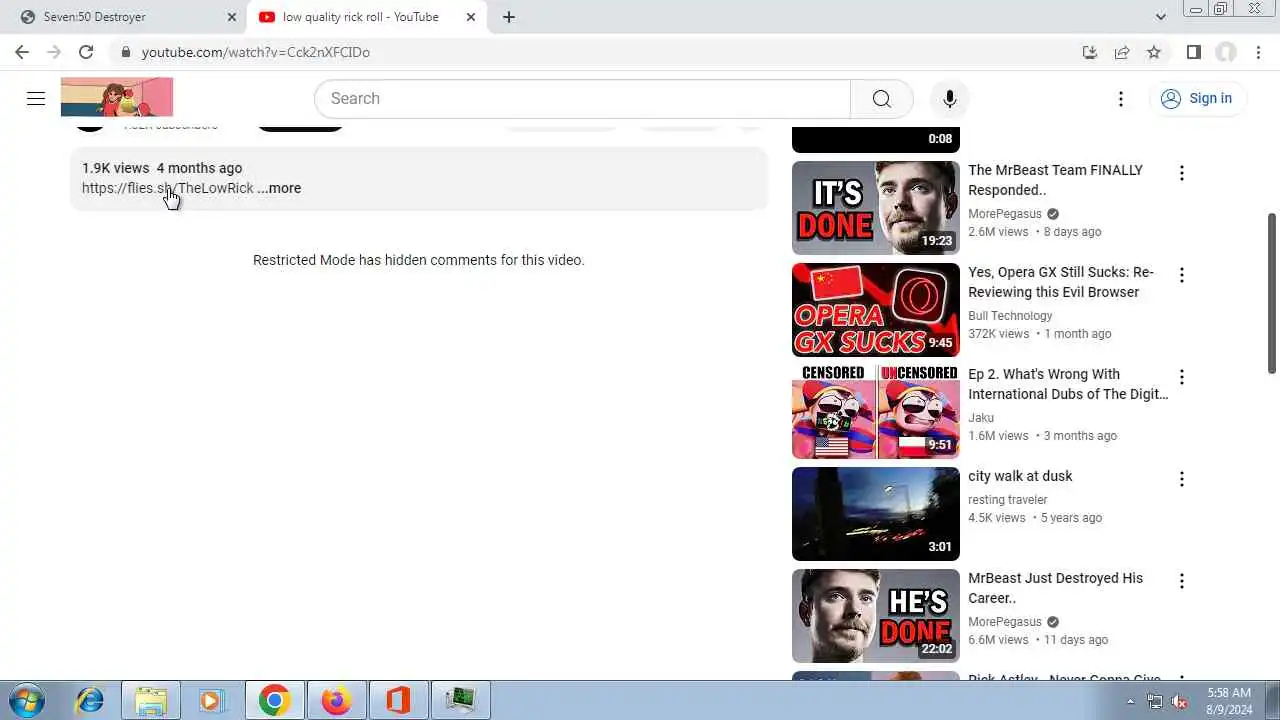Open options for Opera GX Still Sucks video
Image resolution: width=1280 pixels, height=720 pixels.
1181,275
